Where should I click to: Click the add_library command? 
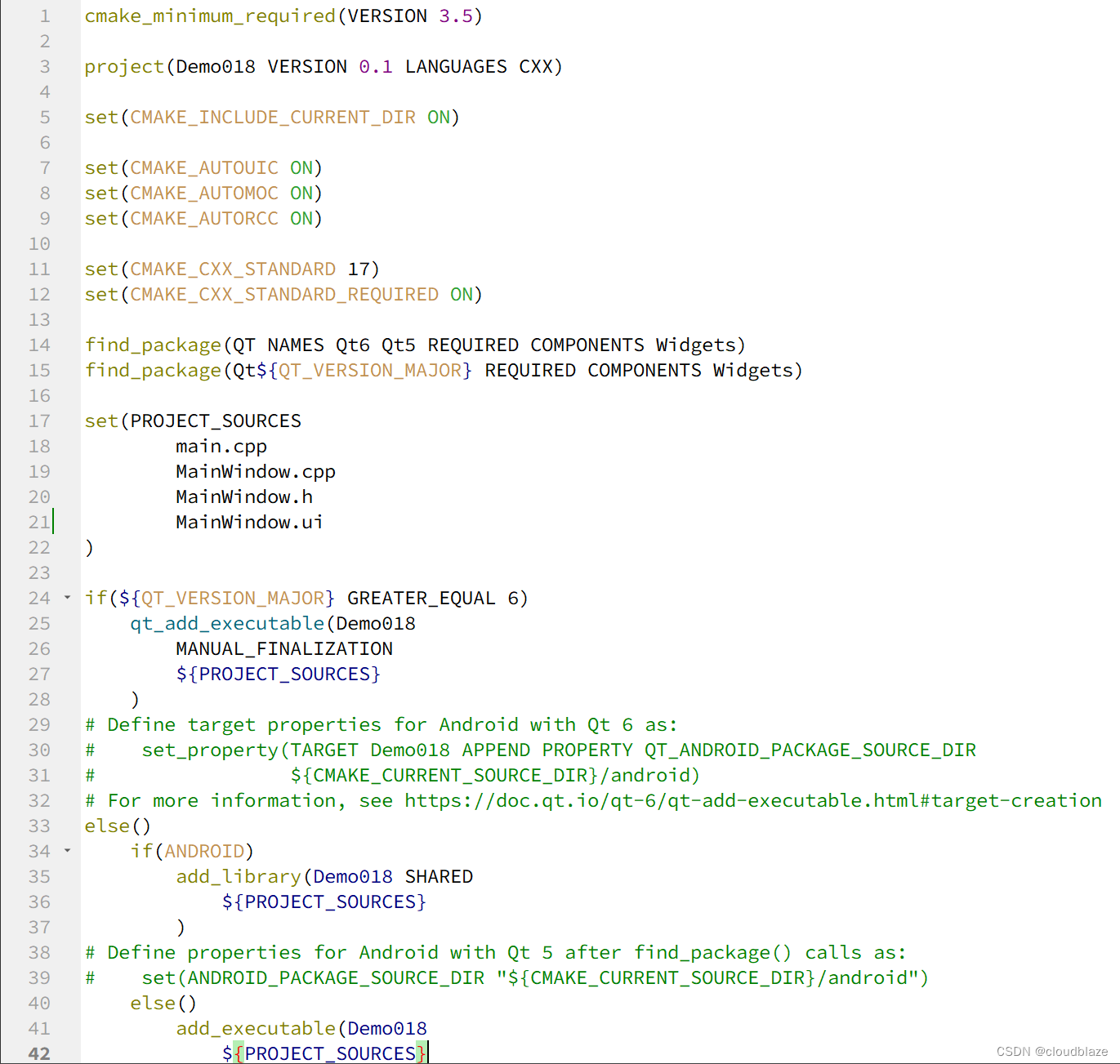tap(239, 877)
